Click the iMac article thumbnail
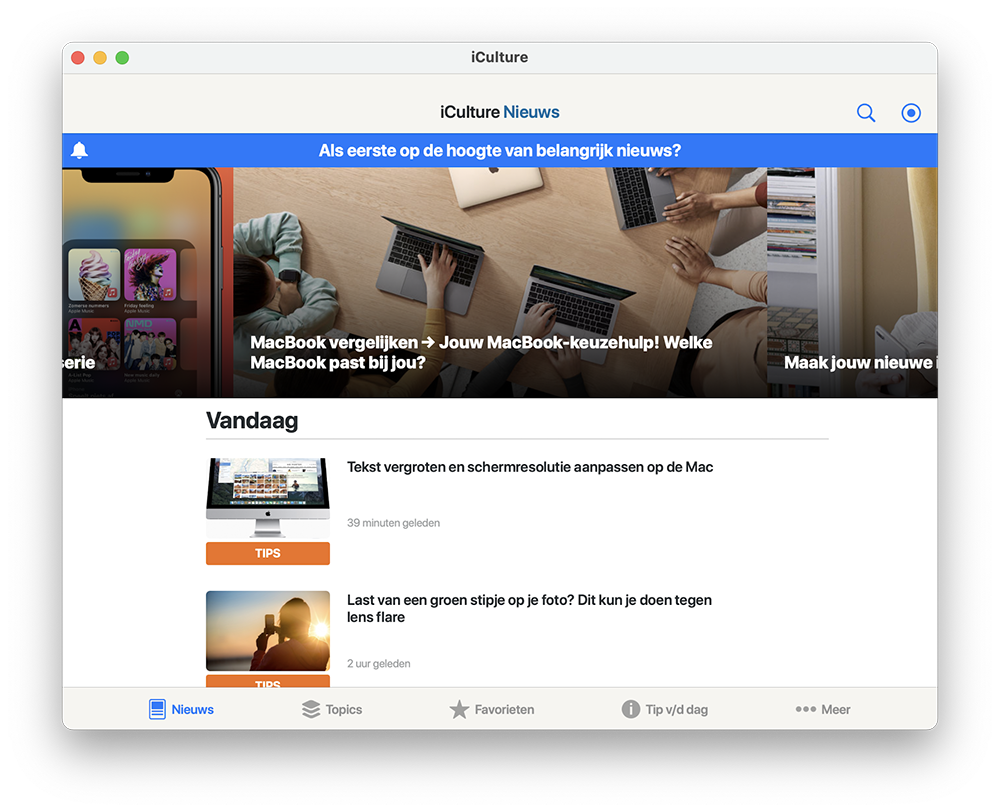Image resolution: width=1000 pixels, height=812 pixels. 268,498
